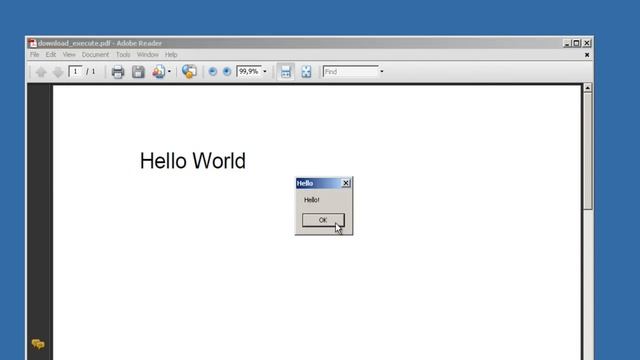Open the Document menu
This screenshot has width=640, height=360.
coord(95,55)
